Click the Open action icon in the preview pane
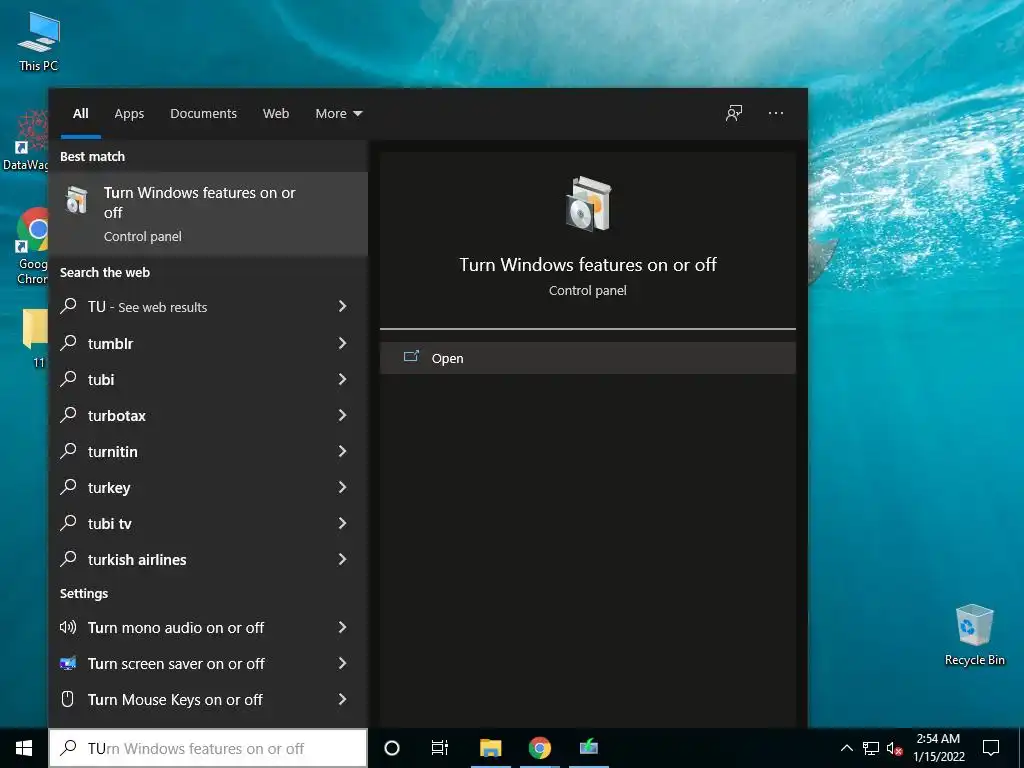The height and width of the screenshot is (768, 1024). (x=411, y=357)
